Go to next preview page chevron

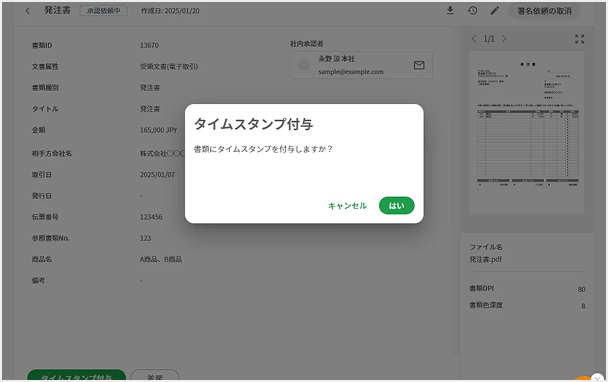(x=504, y=38)
